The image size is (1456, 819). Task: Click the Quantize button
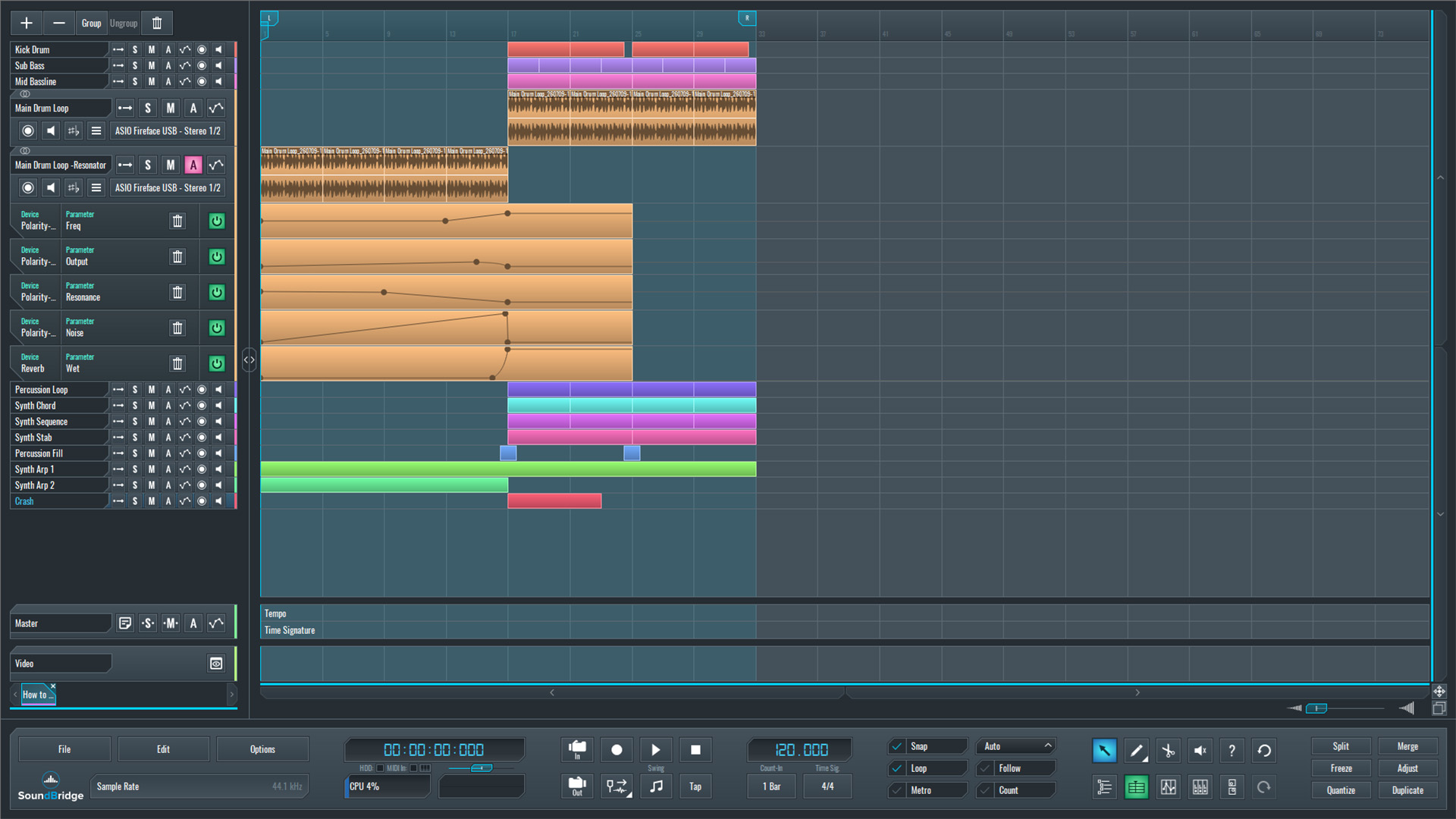pos(1341,790)
